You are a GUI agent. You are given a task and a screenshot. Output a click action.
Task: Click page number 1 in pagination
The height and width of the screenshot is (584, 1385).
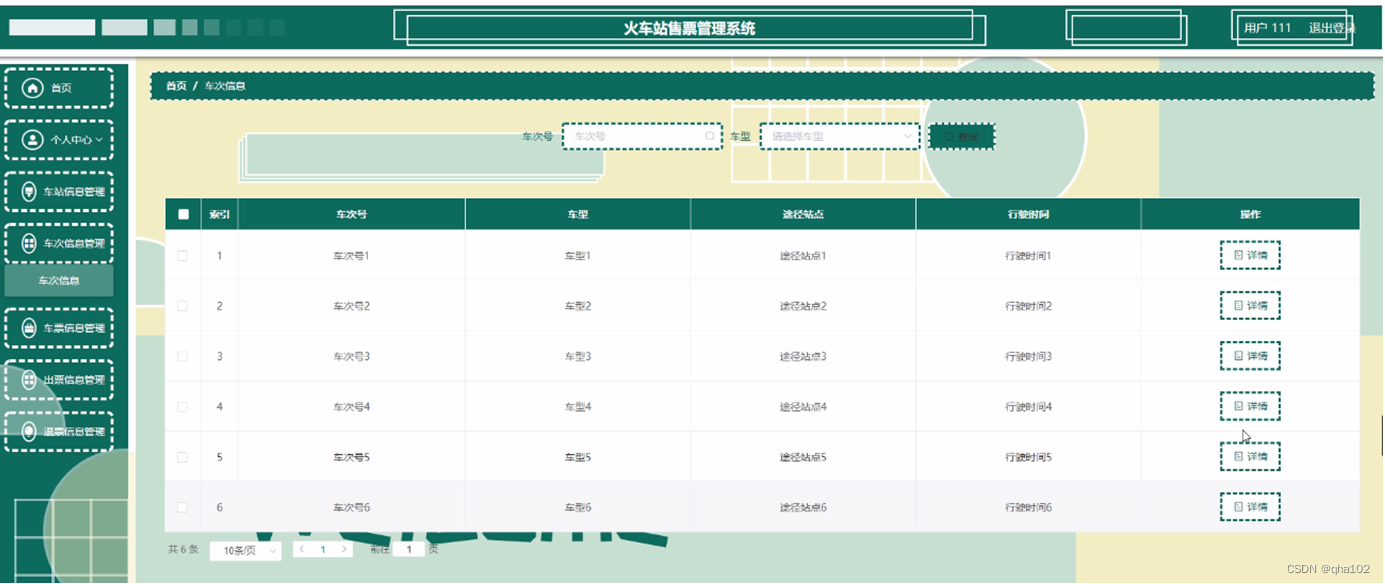tap(322, 549)
